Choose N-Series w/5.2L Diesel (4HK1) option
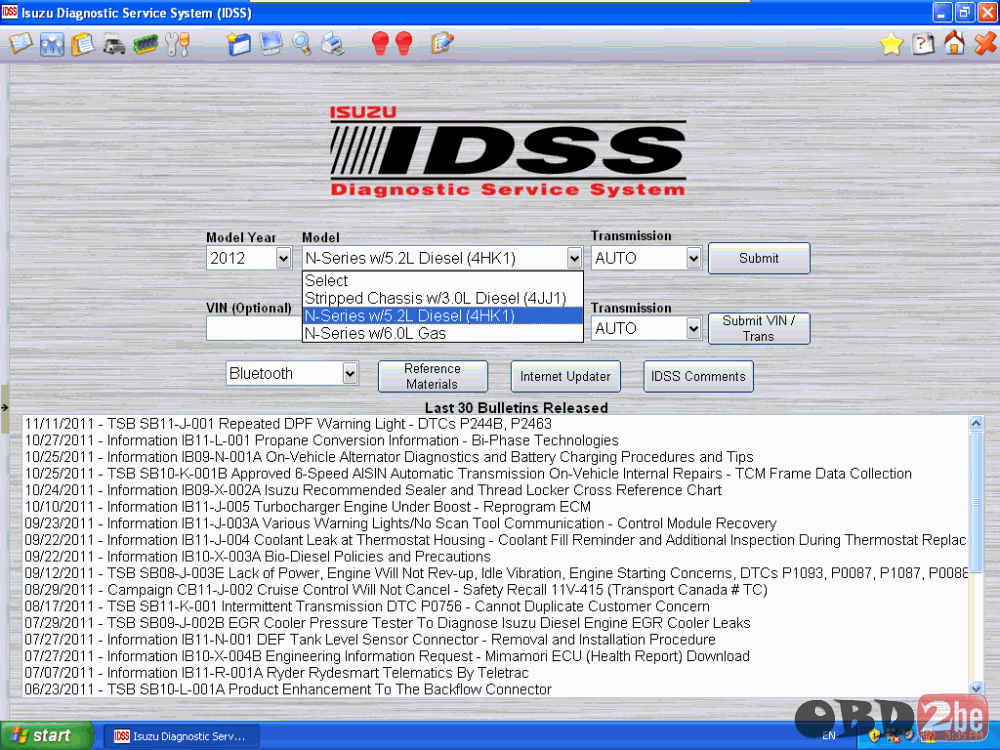1000x750 pixels. tap(443, 316)
